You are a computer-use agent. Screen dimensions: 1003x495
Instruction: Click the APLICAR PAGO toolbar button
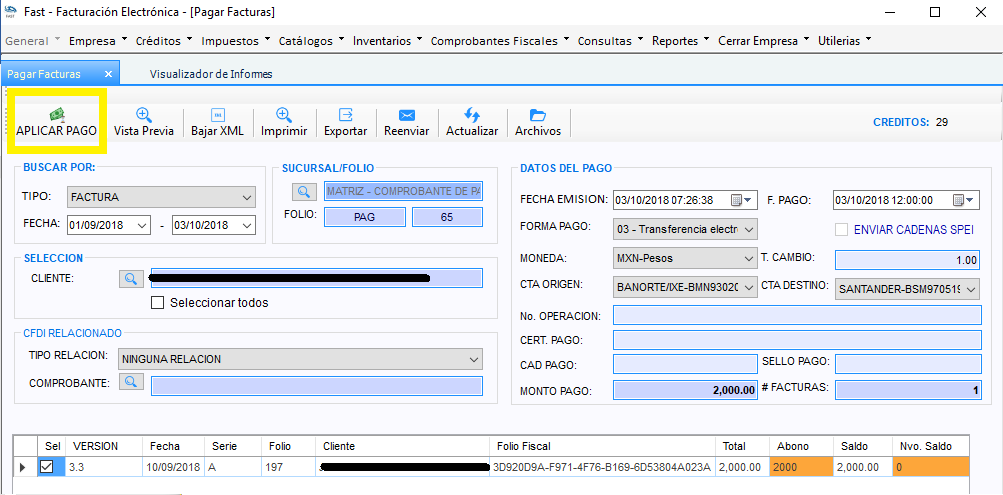click(x=56, y=122)
